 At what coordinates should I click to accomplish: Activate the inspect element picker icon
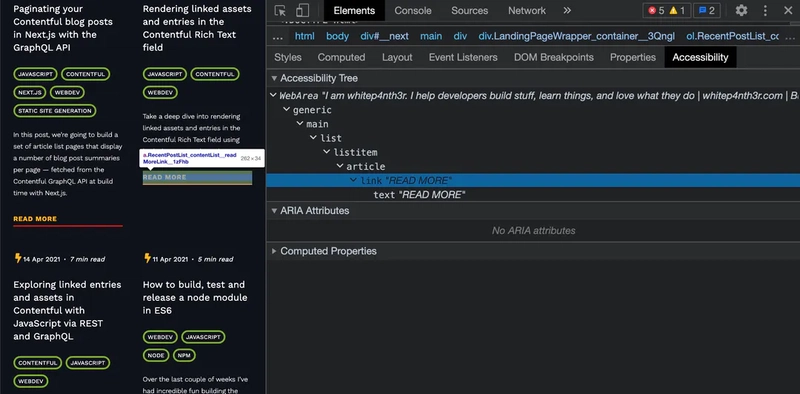[280, 10]
